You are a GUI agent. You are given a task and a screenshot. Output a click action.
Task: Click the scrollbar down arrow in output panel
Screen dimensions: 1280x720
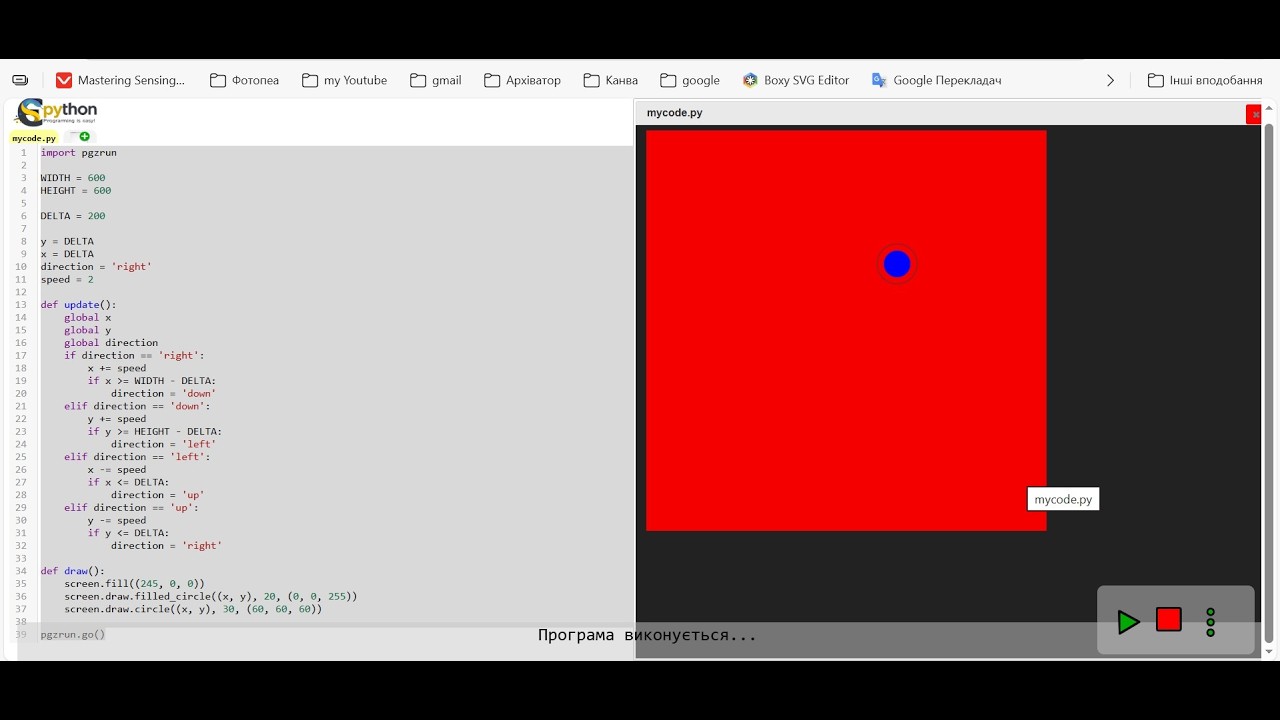pyautogui.click(x=1269, y=651)
